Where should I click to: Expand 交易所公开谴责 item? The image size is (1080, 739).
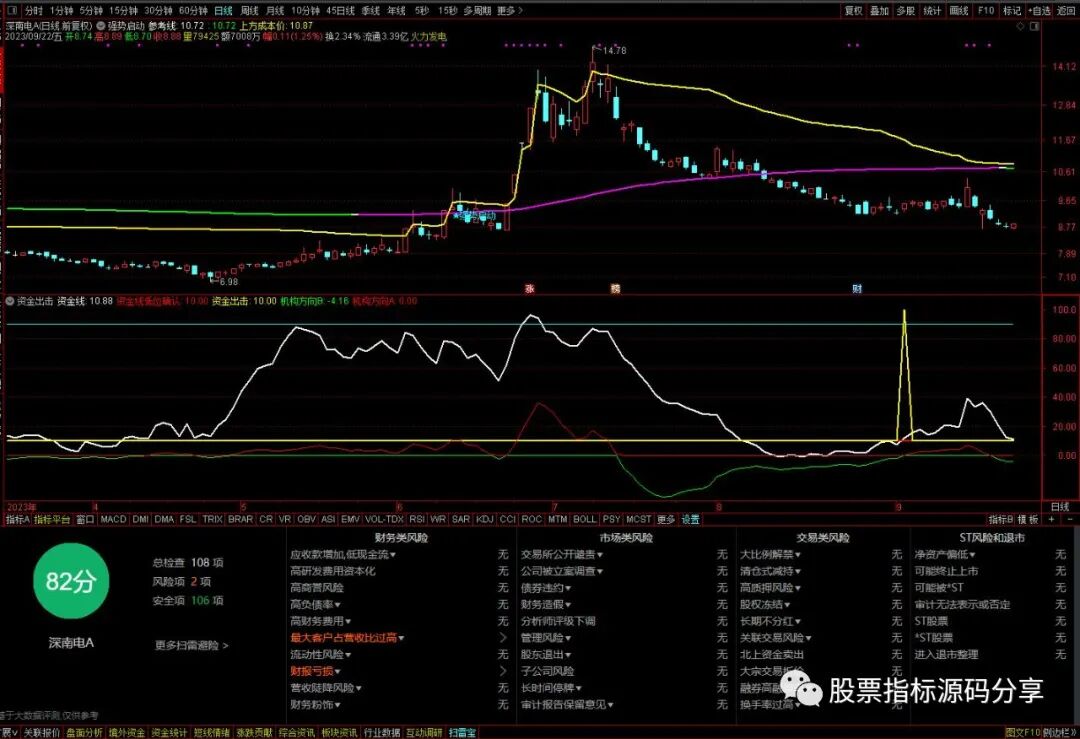[x=562, y=554]
